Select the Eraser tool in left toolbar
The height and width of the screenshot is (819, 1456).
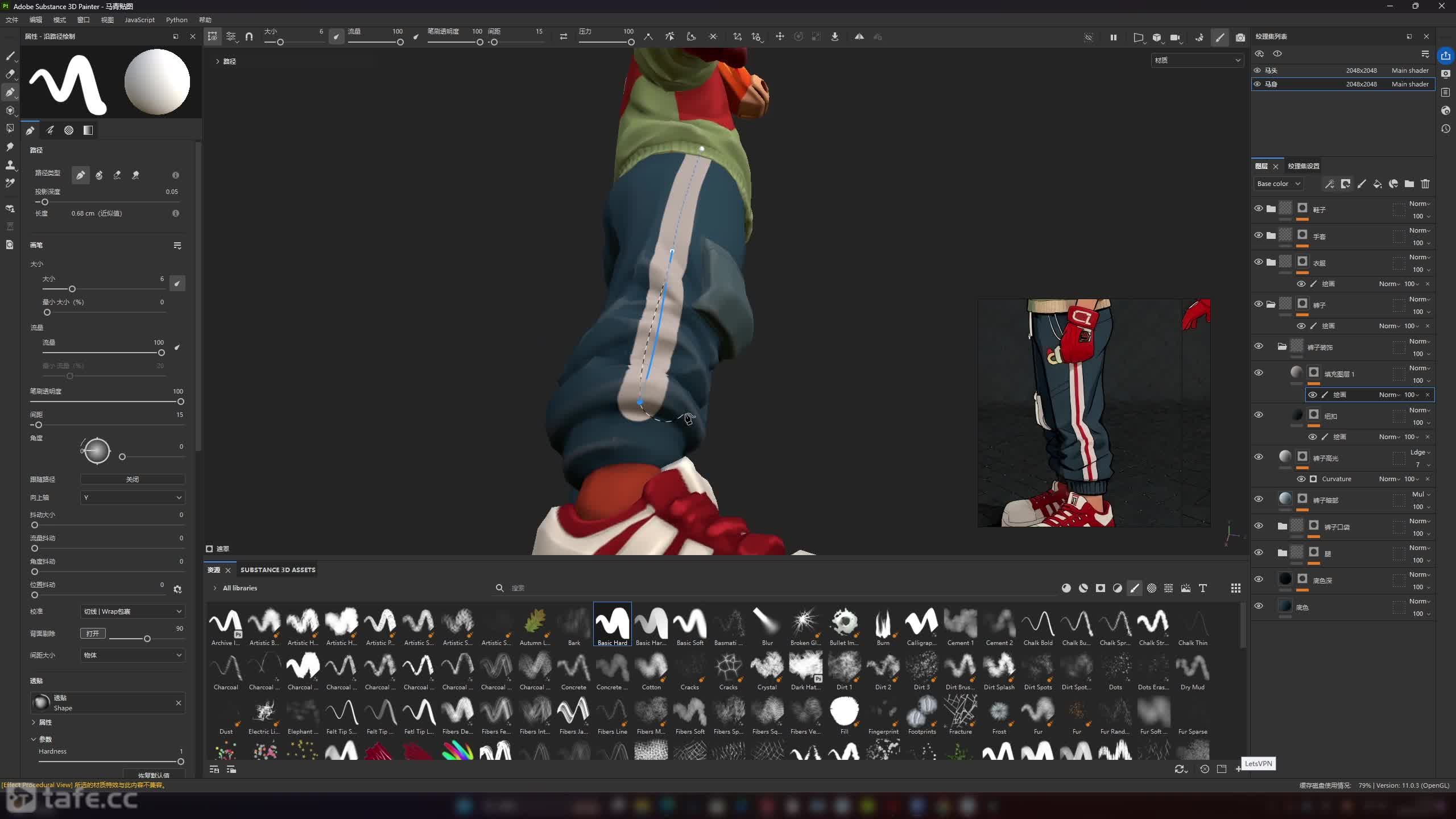pos(10,74)
